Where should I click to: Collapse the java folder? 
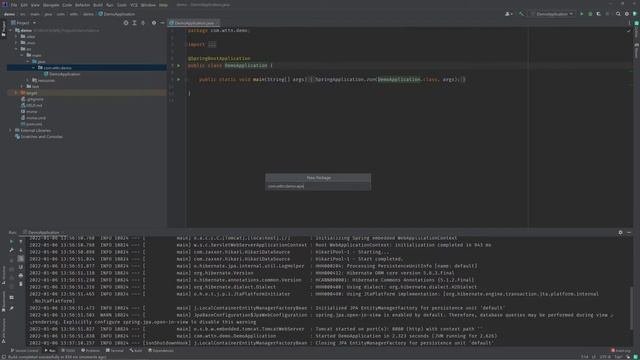pyautogui.click(x=28, y=61)
